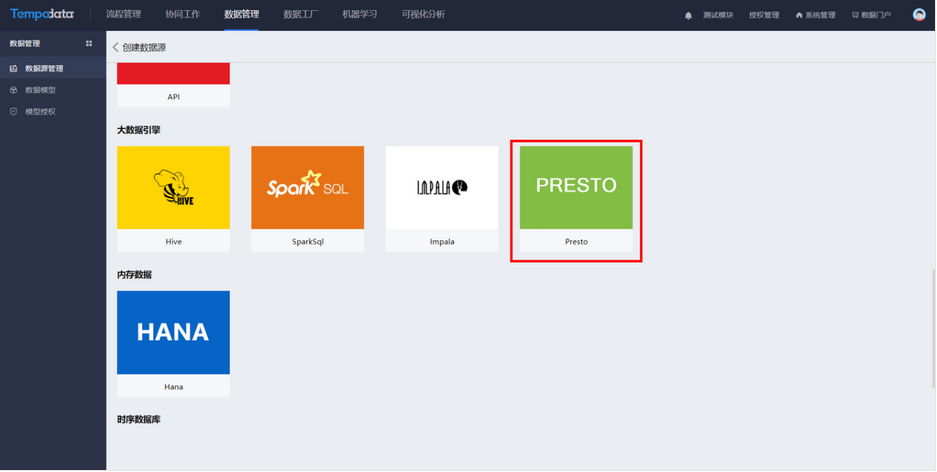Click the 时序数据库 section heading
Screen dimensions: 937x472
(x=139, y=419)
